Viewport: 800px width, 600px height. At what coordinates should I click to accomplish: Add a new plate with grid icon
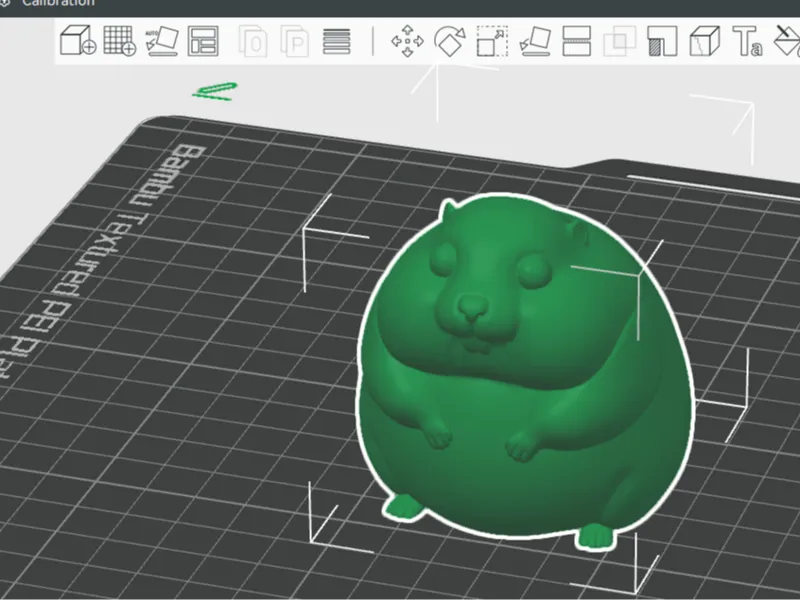[x=119, y=40]
